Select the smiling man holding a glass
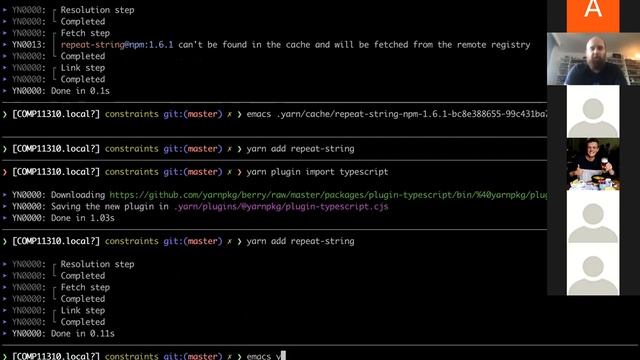640x360 pixels. (593, 164)
